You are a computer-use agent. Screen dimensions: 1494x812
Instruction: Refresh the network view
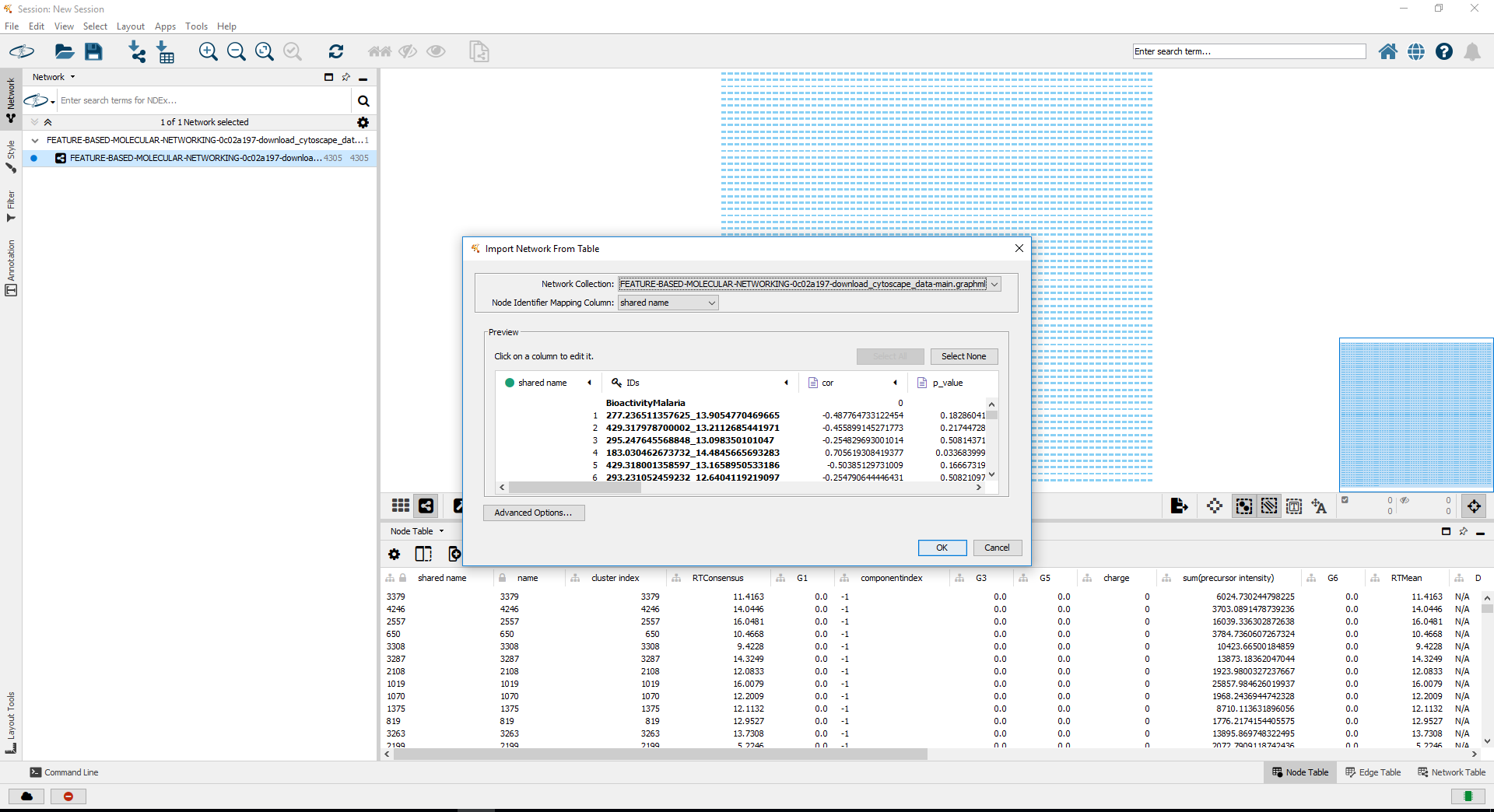[336, 51]
